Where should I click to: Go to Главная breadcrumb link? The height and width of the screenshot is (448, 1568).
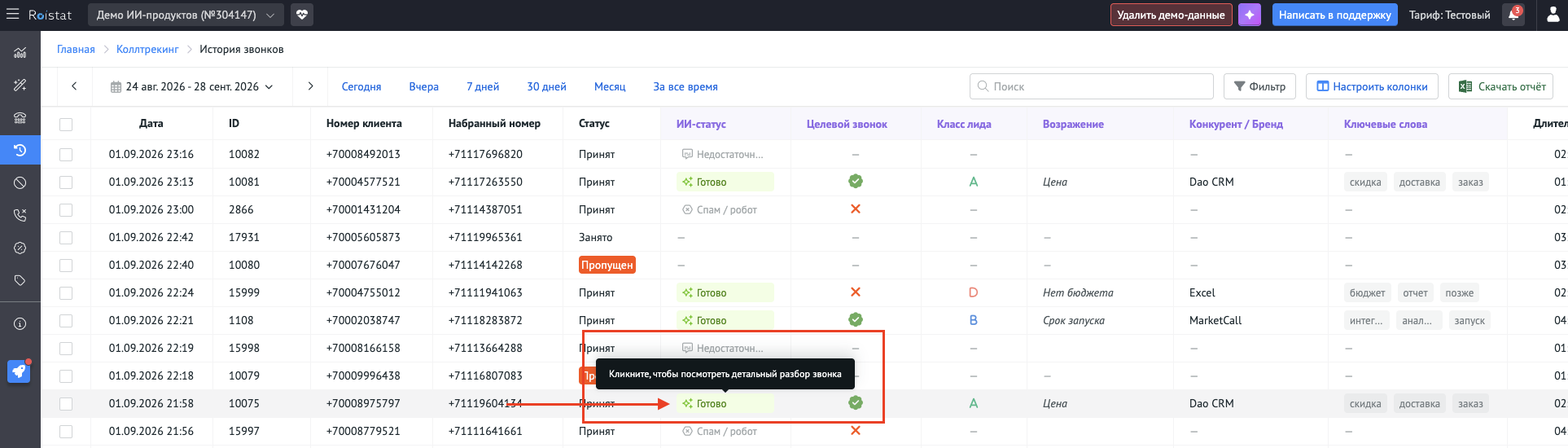pyautogui.click(x=76, y=50)
